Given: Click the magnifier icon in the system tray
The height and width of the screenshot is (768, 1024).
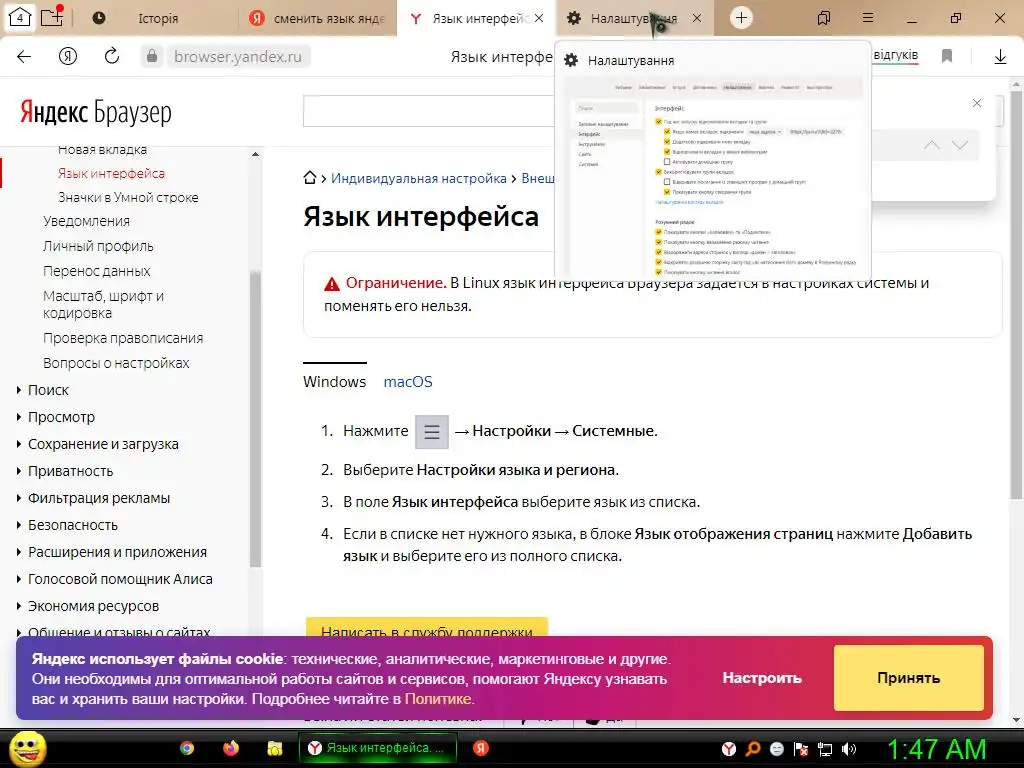Looking at the screenshot, I should [753, 749].
